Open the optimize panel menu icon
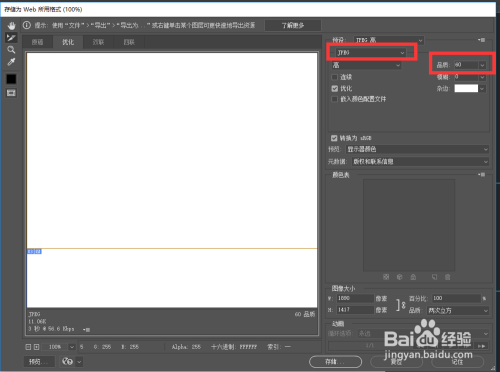Image resolution: width=500 pixels, height=372 pixels. 481,40
